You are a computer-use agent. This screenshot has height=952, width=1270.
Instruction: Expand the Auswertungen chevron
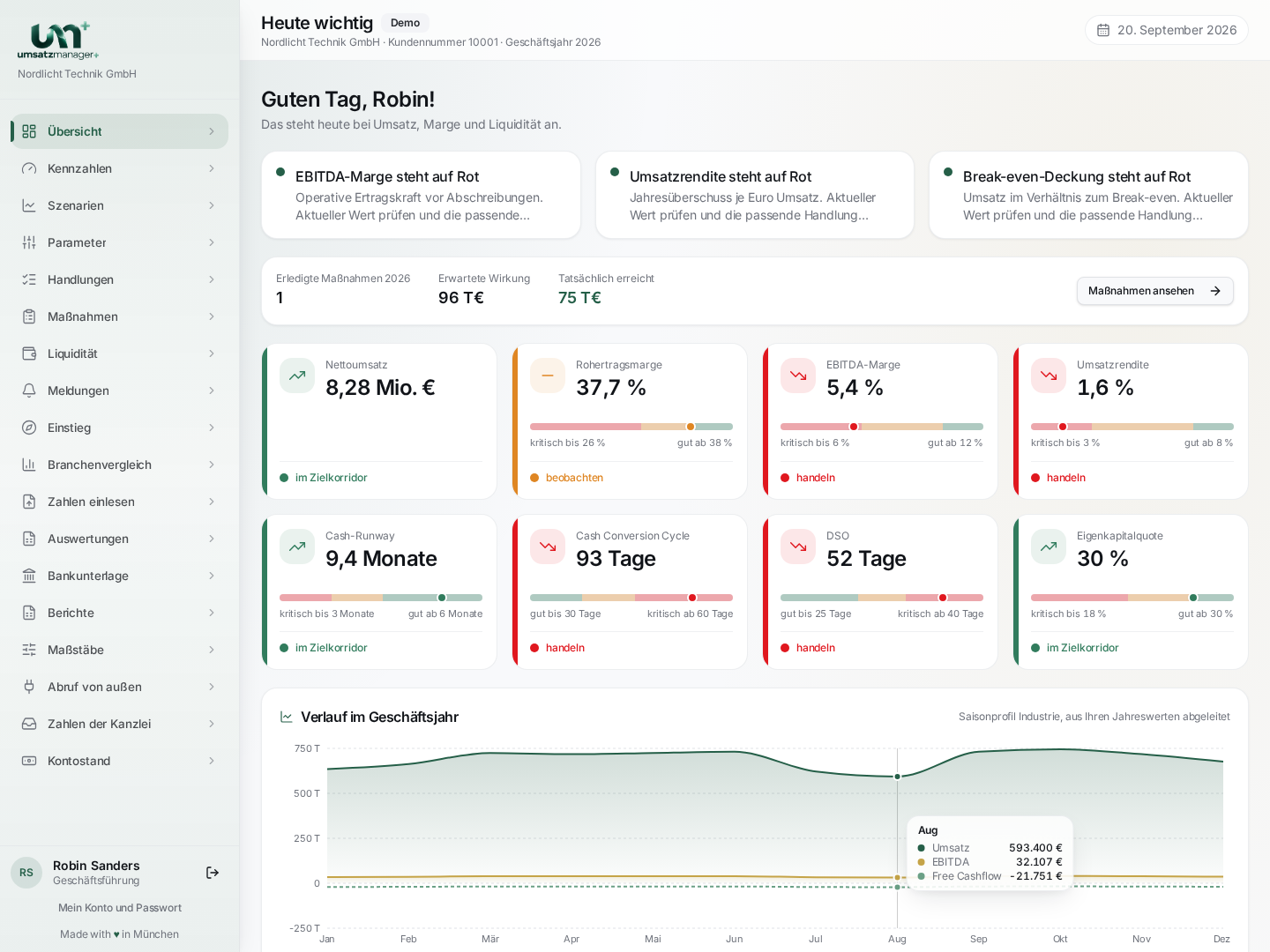(x=212, y=539)
